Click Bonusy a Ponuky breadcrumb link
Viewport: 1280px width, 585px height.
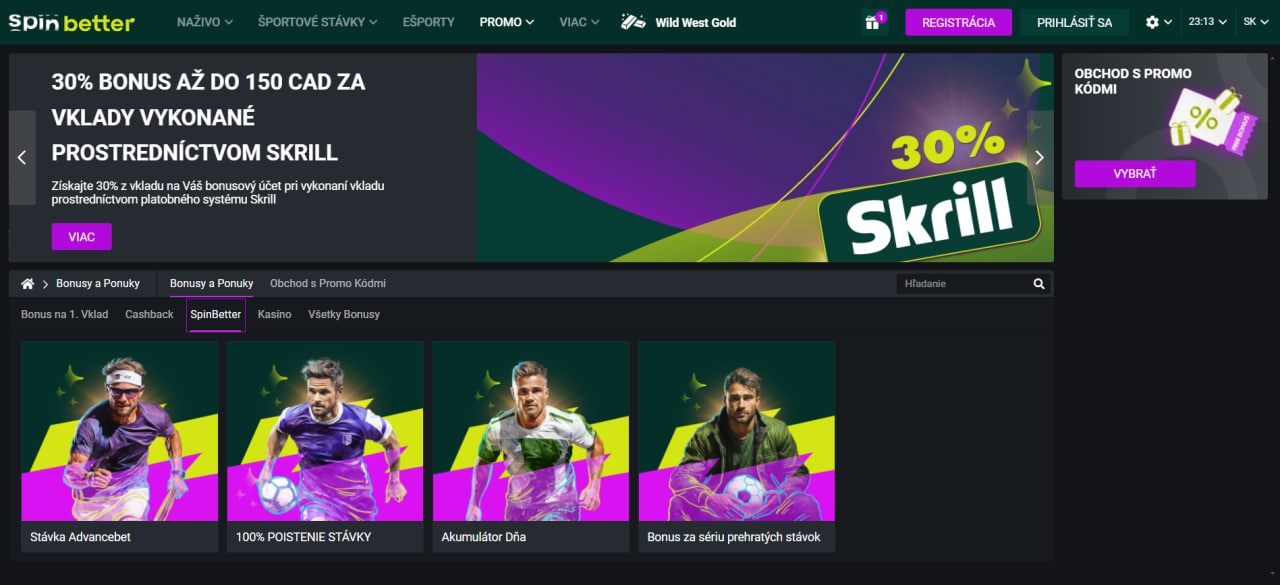[98, 284]
